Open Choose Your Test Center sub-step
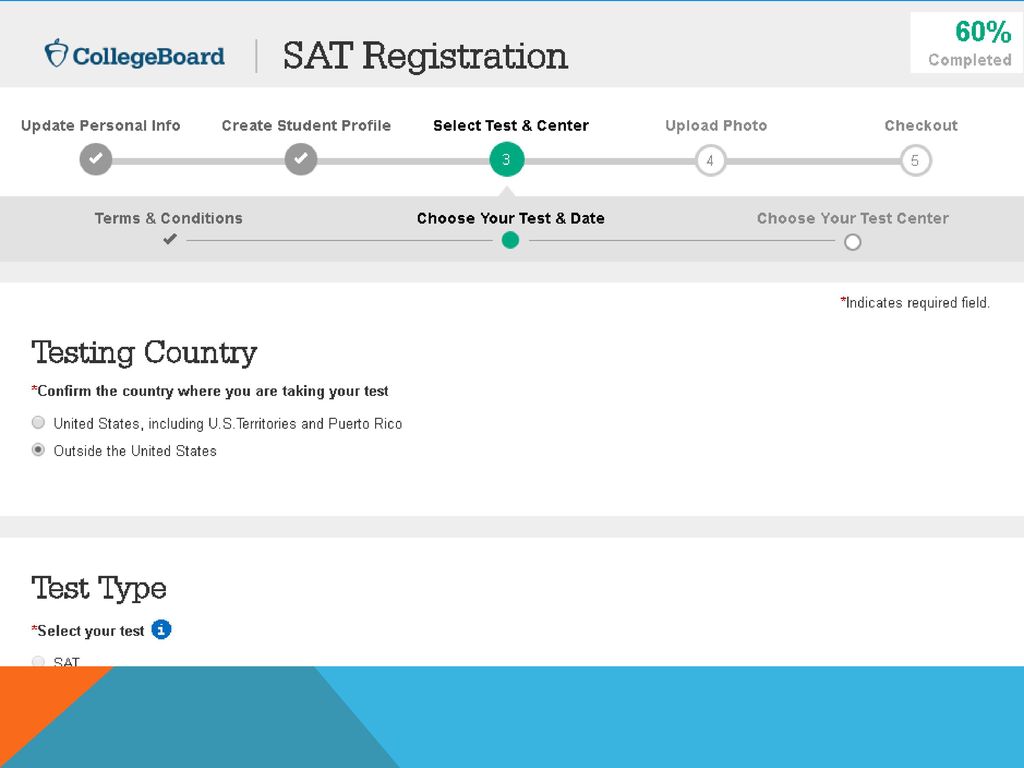The height and width of the screenshot is (768, 1024). (853, 218)
